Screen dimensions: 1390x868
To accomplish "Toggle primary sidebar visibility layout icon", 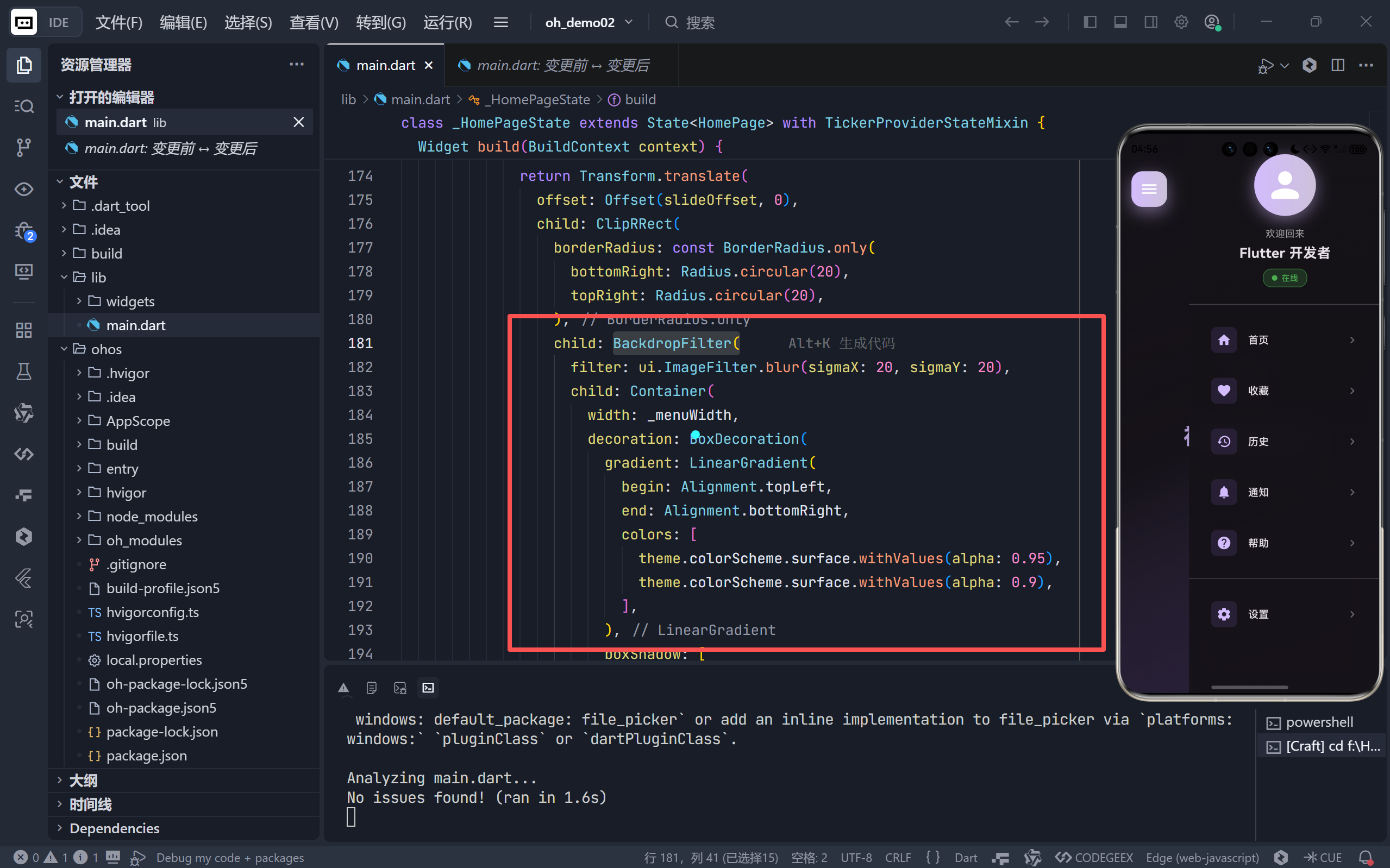I will 1090,22.
